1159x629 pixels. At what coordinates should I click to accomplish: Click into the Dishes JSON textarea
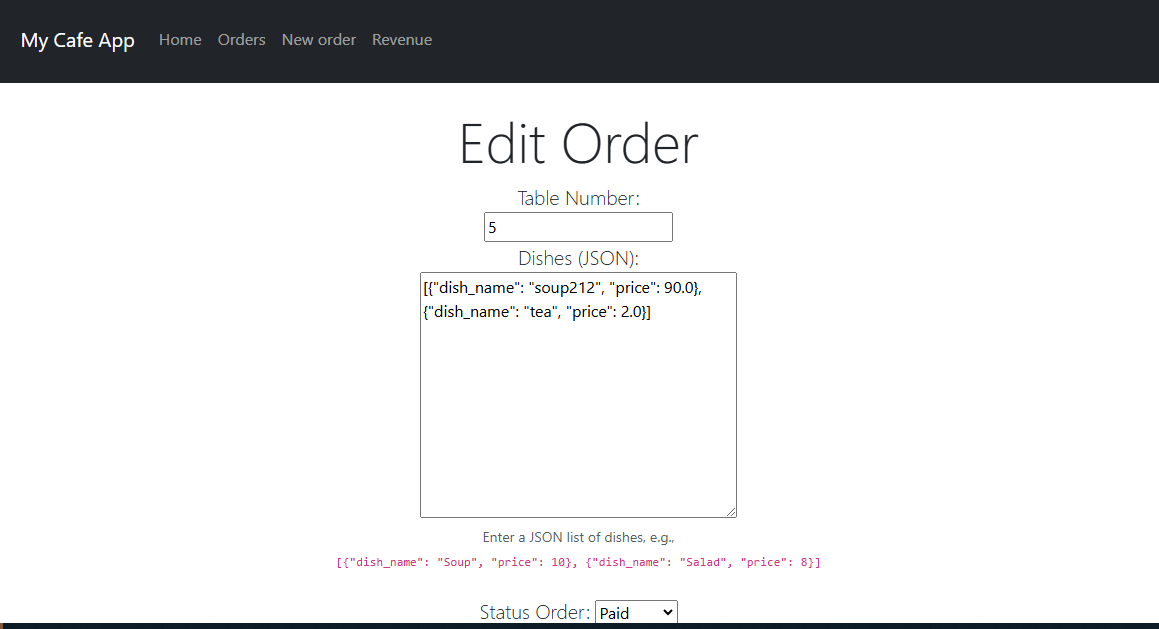point(578,395)
